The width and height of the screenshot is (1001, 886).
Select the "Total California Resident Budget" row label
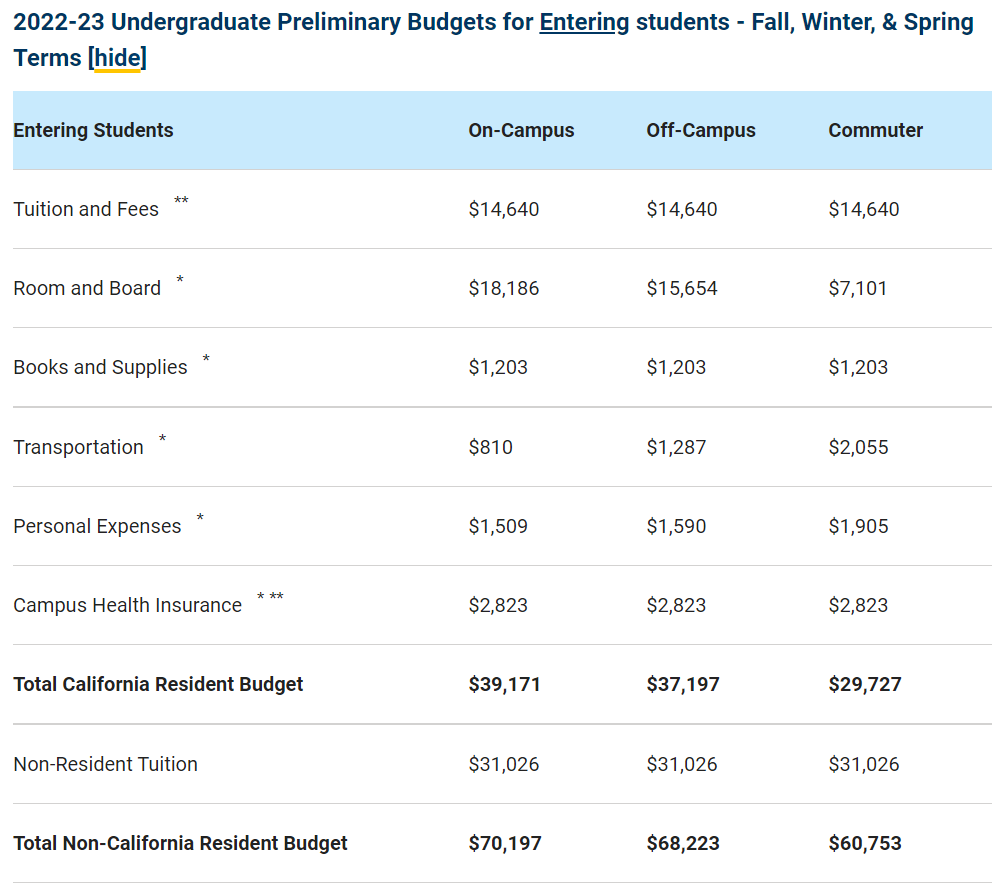pos(158,684)
